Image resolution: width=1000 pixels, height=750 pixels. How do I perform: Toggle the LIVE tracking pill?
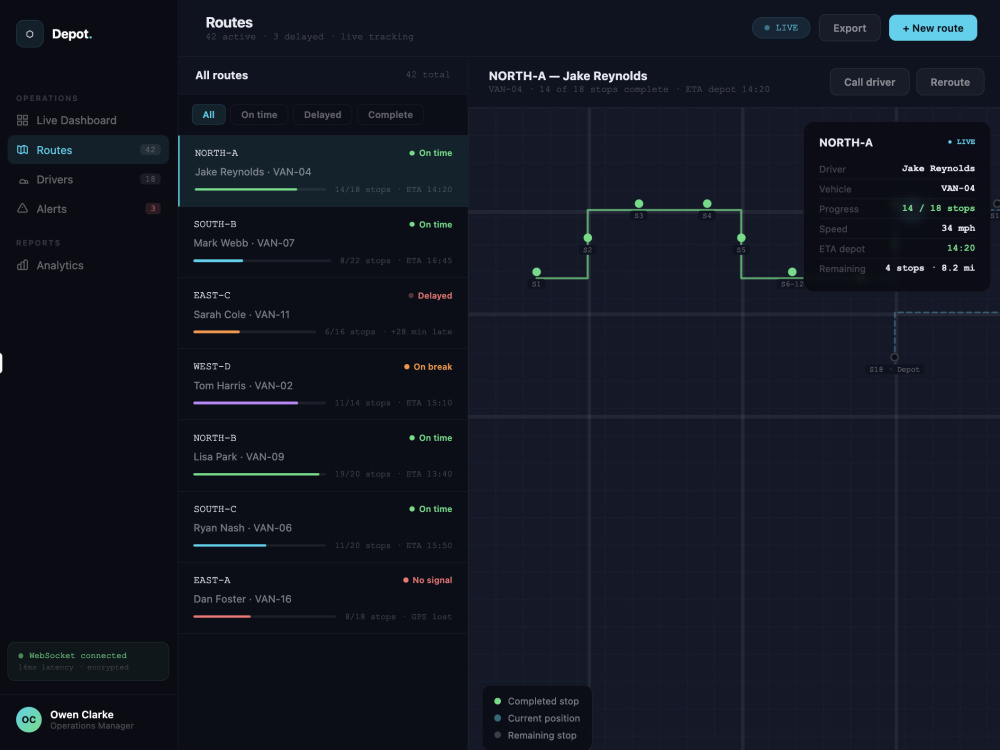coord(781,28)
